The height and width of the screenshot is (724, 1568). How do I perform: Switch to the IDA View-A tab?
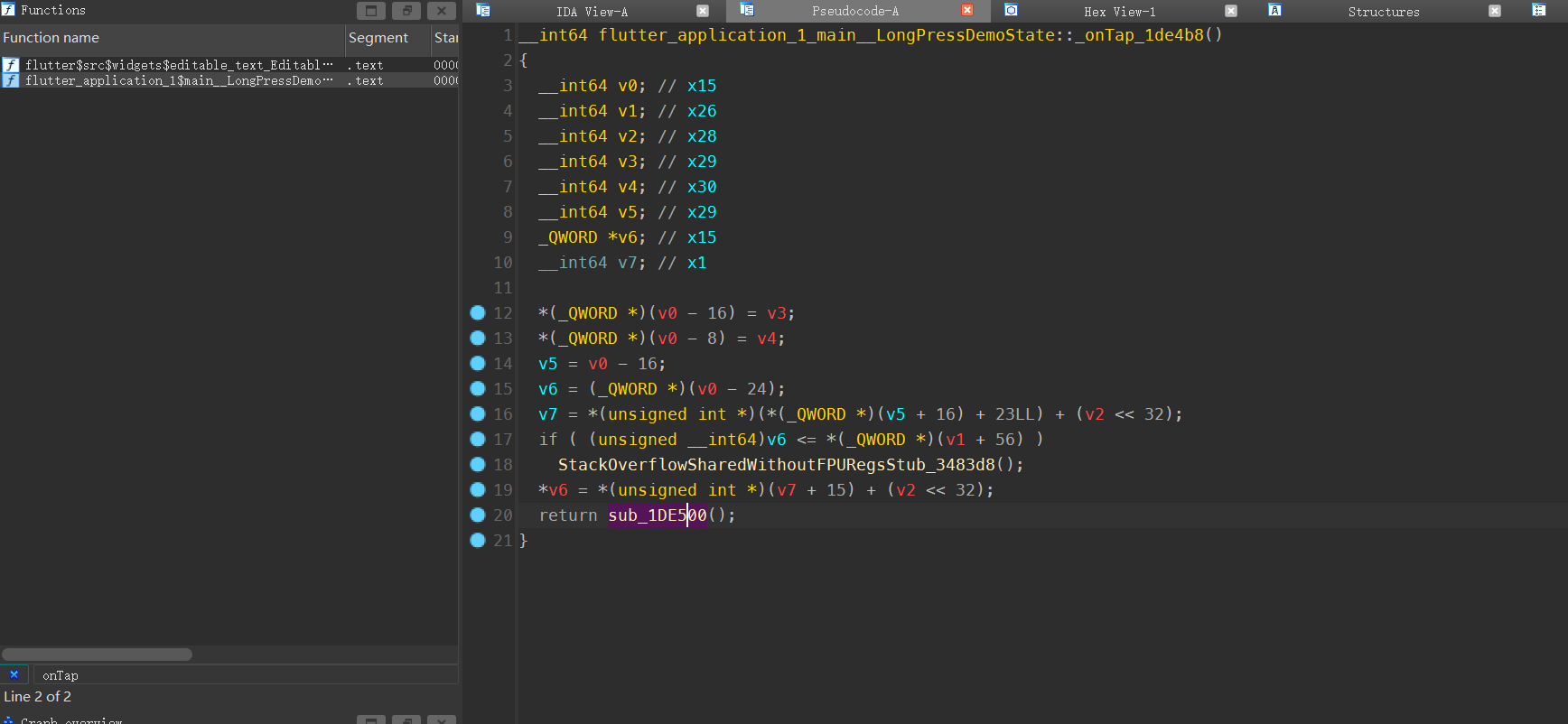point(592,12)
